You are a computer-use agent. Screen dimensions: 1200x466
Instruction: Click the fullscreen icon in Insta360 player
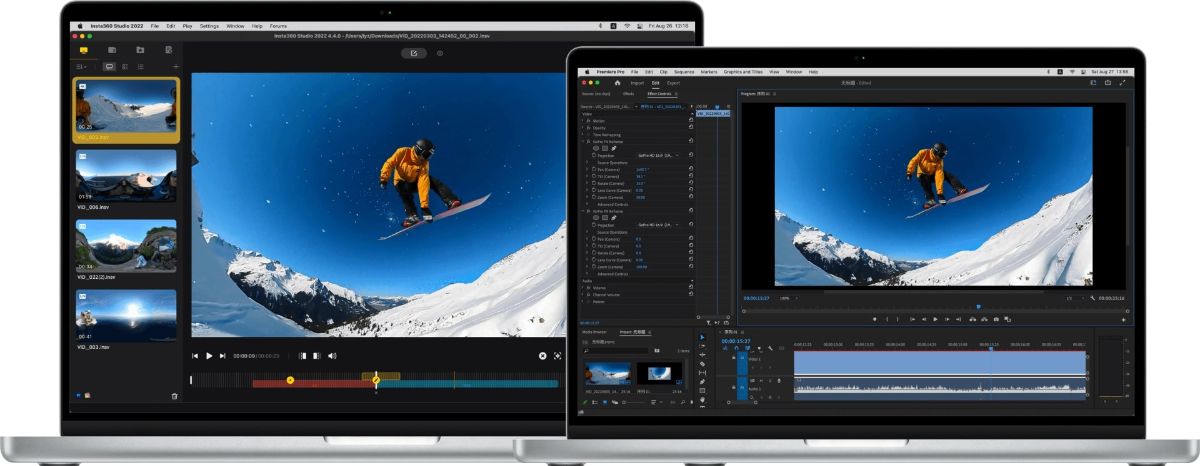pyautogui.click(x=559, y=355)
